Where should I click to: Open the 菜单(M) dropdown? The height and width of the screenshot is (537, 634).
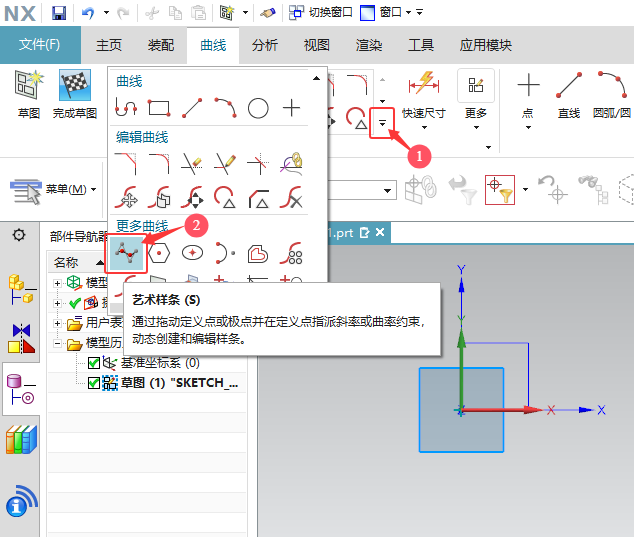coord(54,189)
